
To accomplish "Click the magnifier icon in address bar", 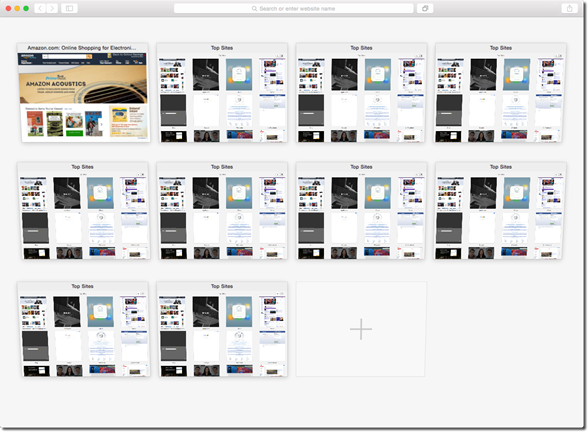I will (x=254, y=9).
